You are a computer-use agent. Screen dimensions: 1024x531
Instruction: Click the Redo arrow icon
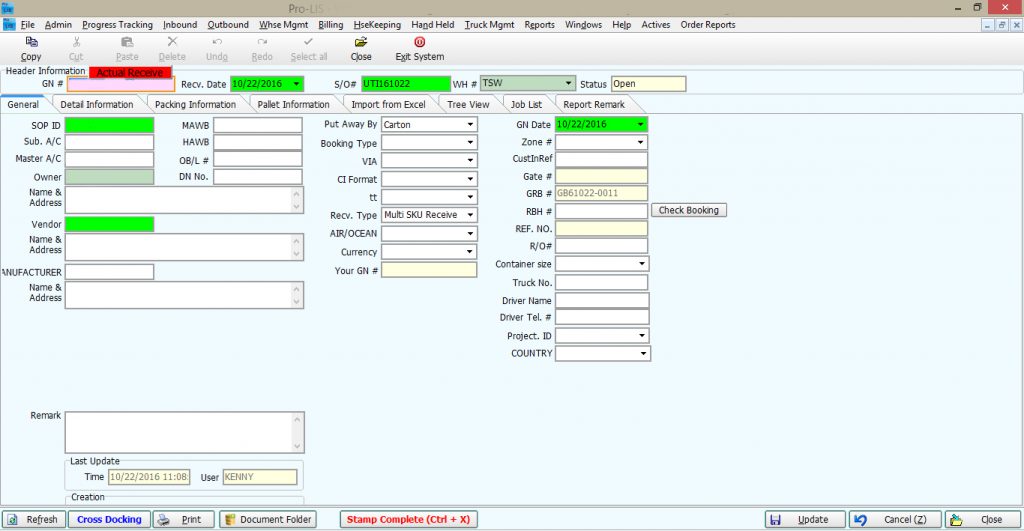pos(262,42)
